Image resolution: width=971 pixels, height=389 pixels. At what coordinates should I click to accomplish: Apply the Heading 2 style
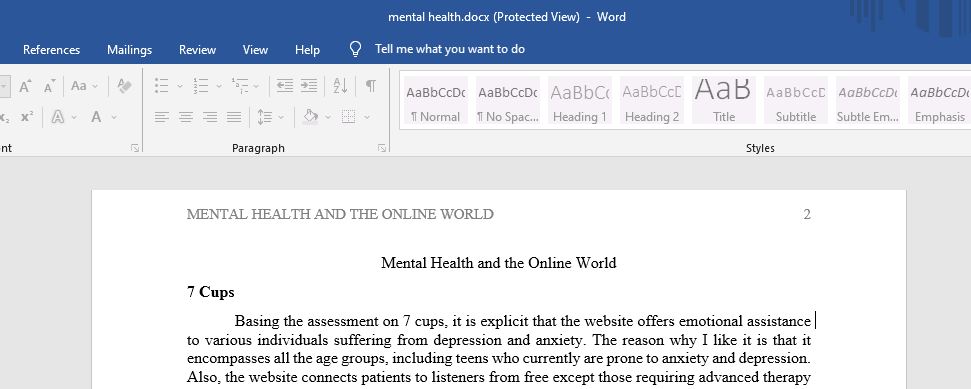(651, 100)
